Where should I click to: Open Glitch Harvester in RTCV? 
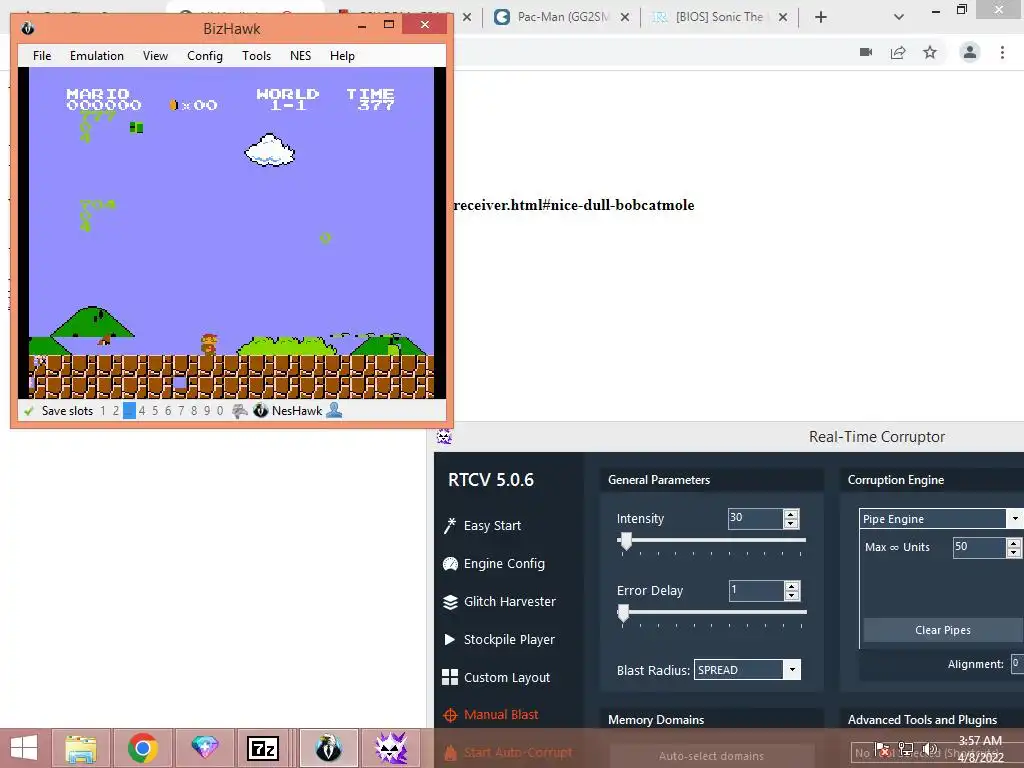[509, 601]
